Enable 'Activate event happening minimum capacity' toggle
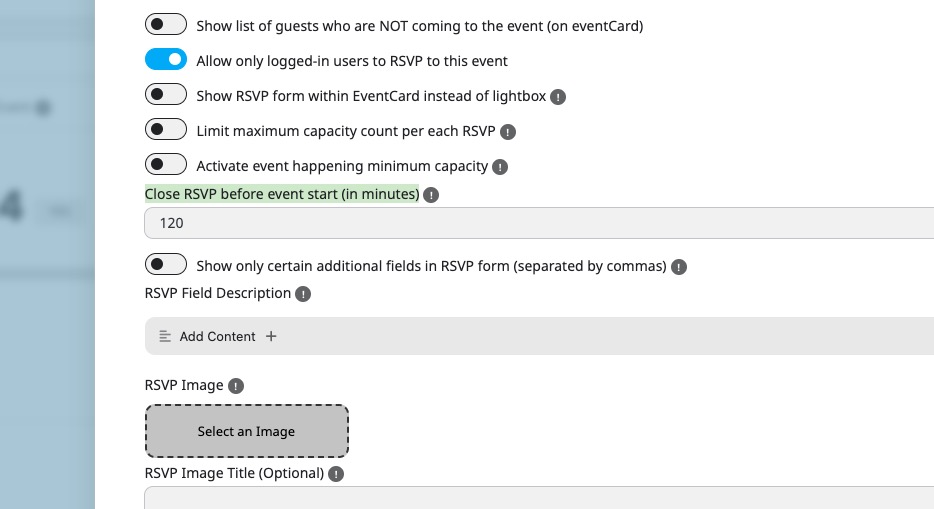934x509 pixels. [x=166, y=165]
